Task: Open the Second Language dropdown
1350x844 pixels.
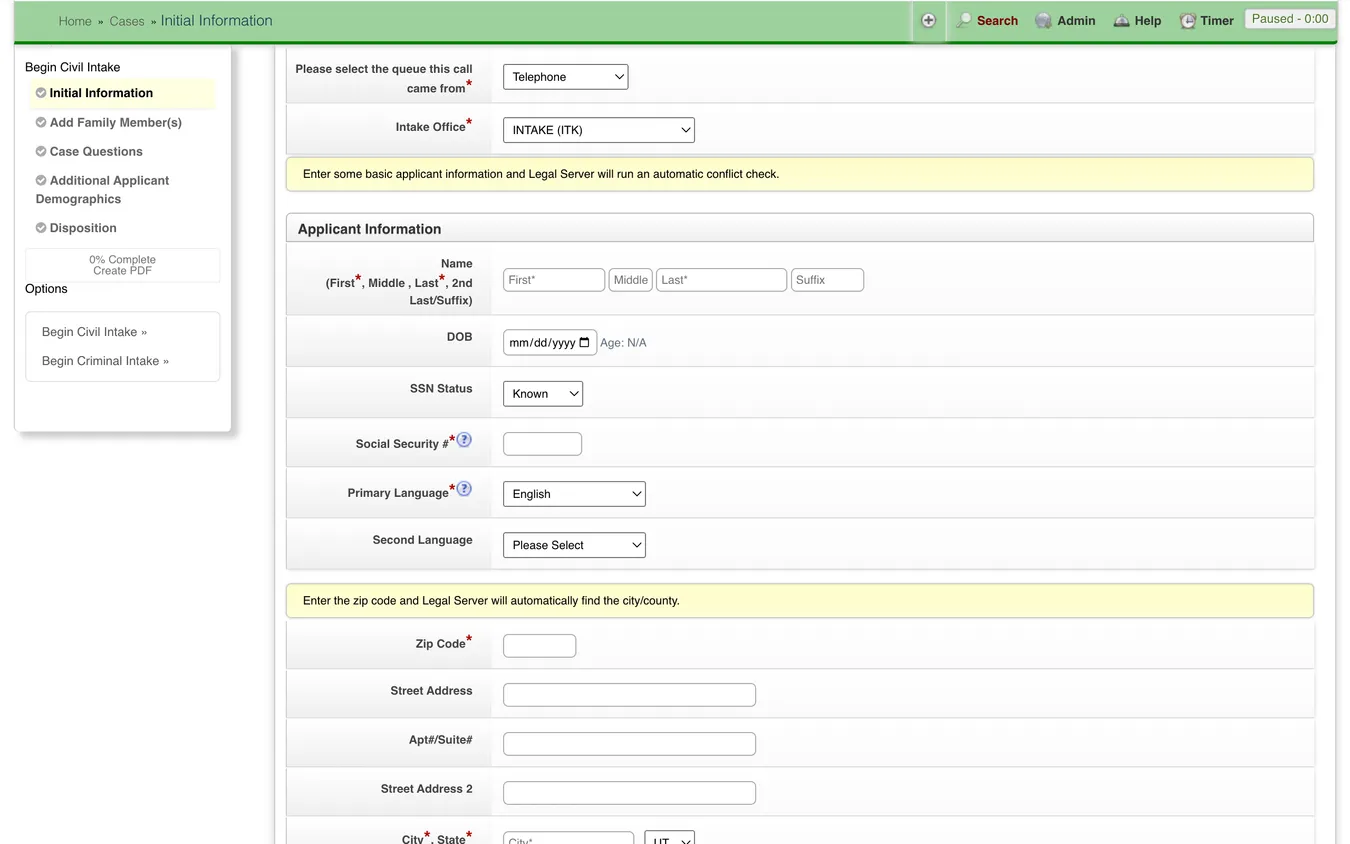Action: click(x=574, y=545)
